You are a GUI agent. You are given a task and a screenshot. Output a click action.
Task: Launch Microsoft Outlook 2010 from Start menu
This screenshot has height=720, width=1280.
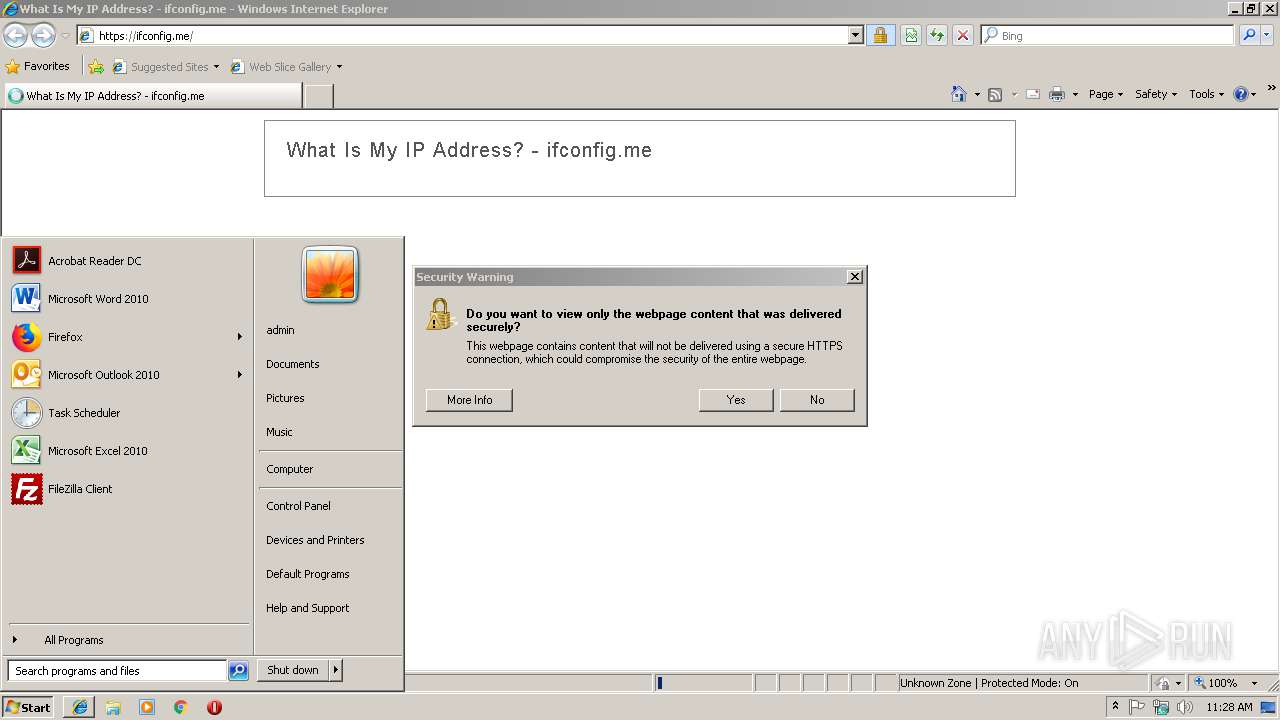click(x=128, y=375)
